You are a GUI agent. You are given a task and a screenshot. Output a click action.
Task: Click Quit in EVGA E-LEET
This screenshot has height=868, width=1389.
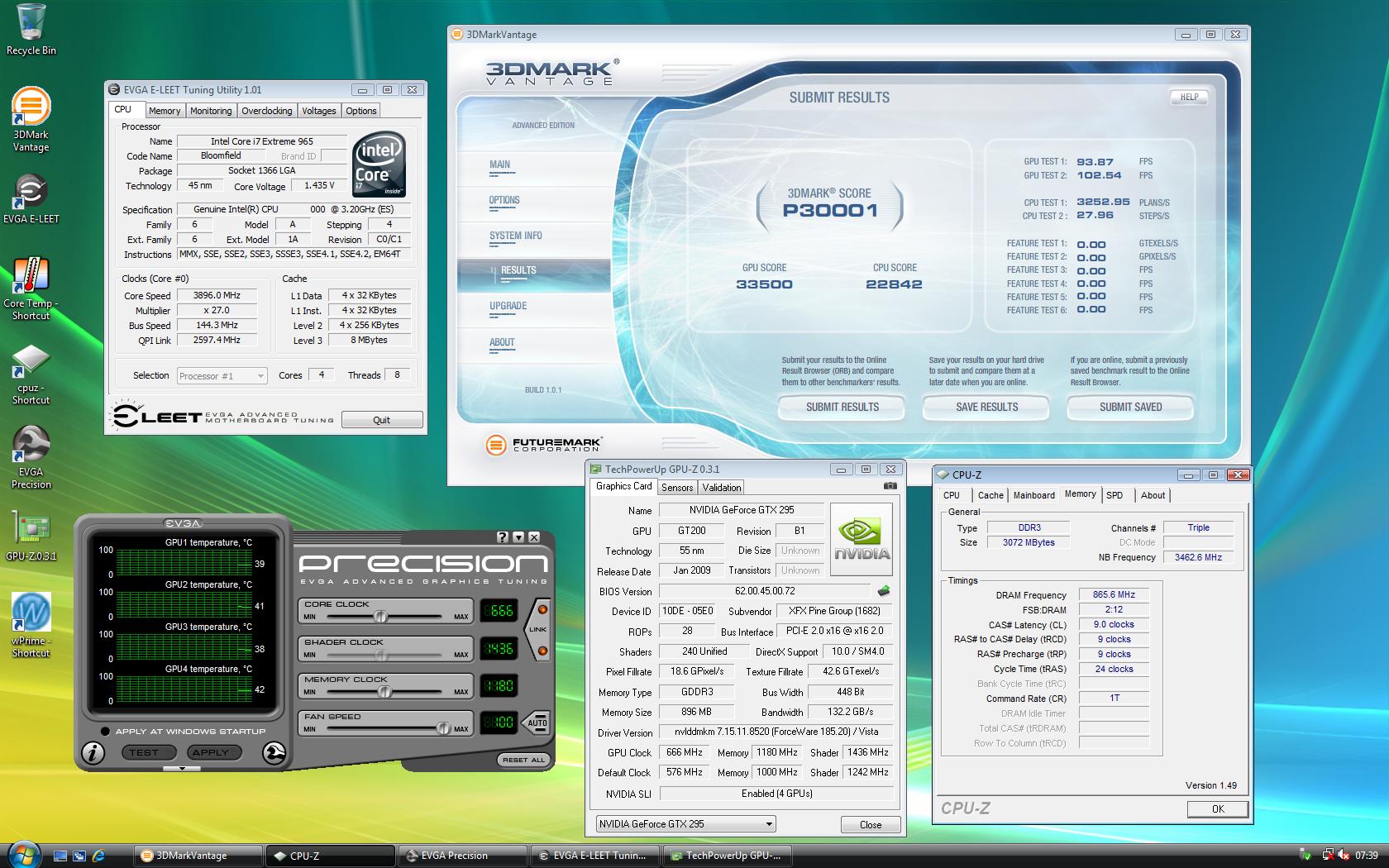[382, 420]
